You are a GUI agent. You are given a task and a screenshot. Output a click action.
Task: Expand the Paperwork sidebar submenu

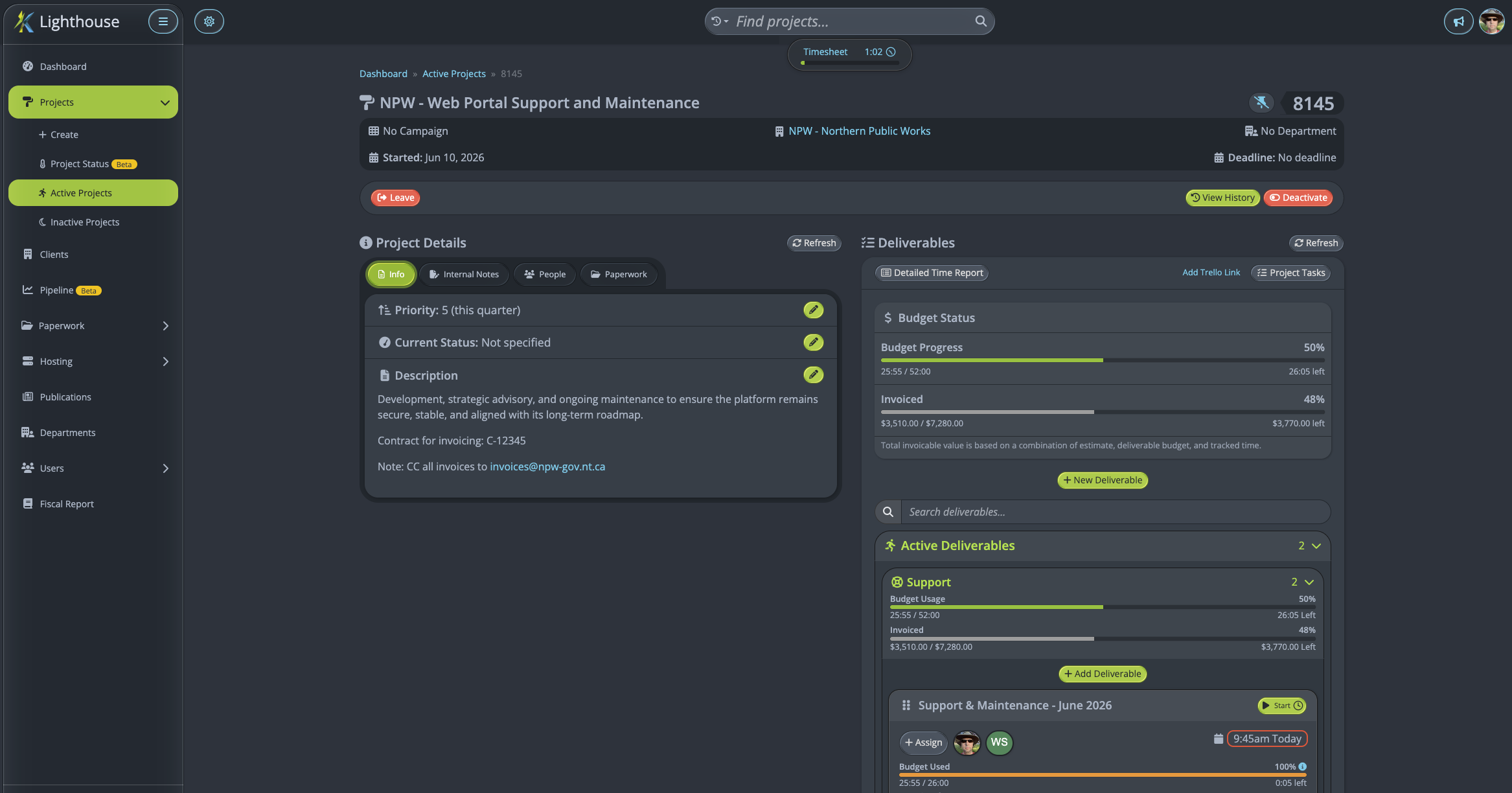coord(165,326)
